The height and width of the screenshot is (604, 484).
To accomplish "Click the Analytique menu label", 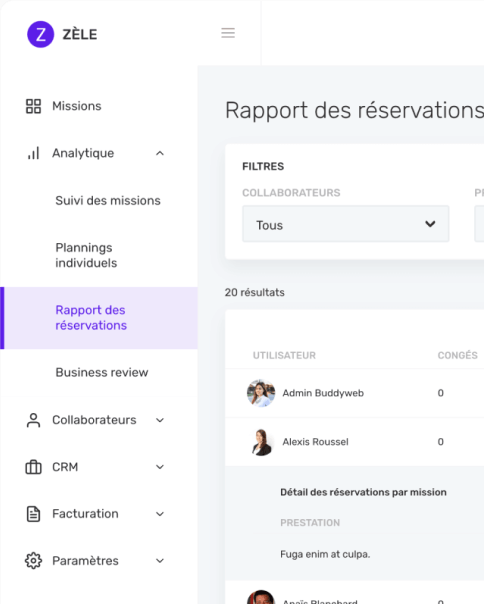I will click(83, 153).
